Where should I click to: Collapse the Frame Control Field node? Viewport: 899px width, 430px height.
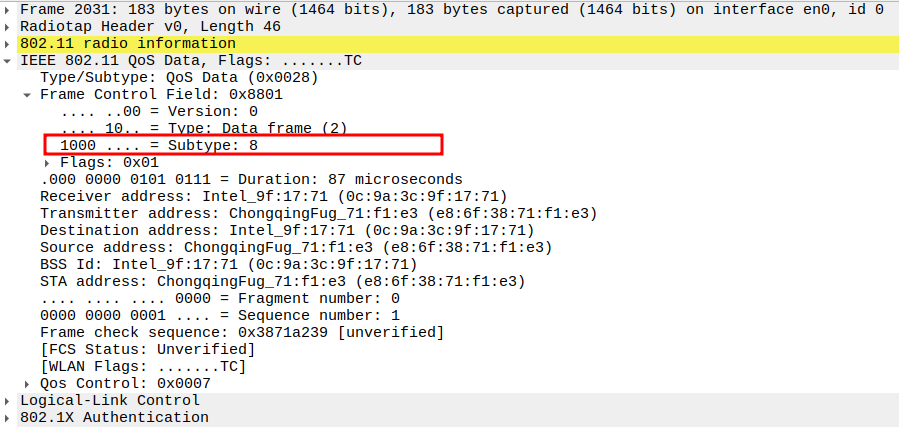(28, 95)
